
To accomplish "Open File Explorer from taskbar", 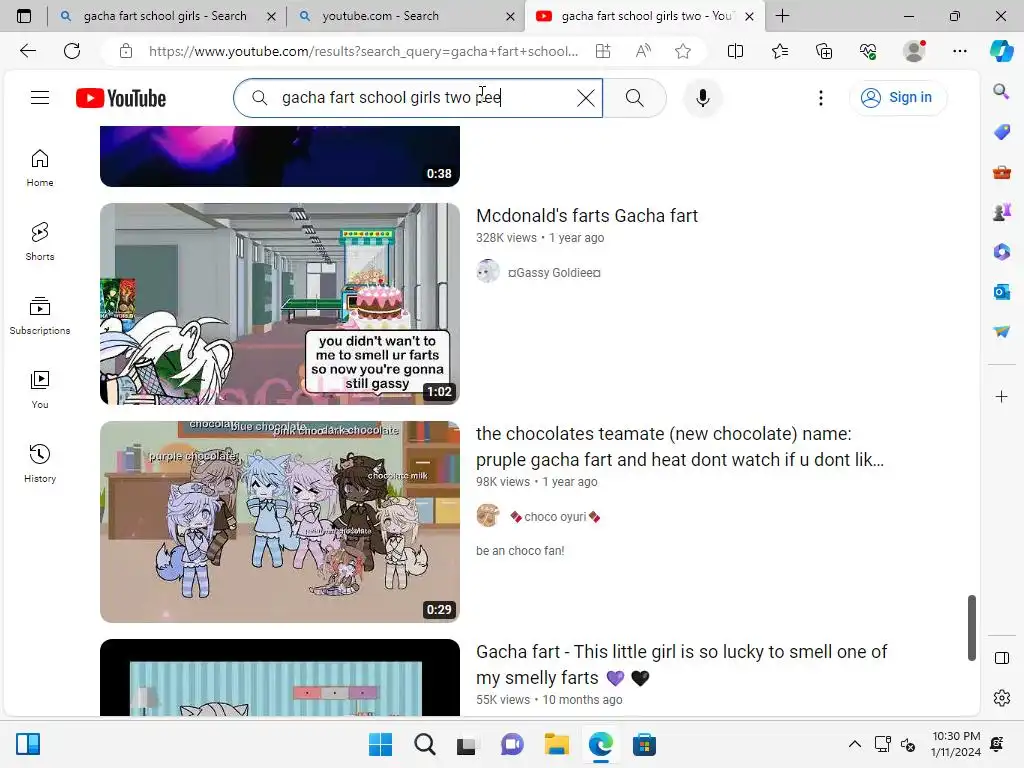I will 556,744.
